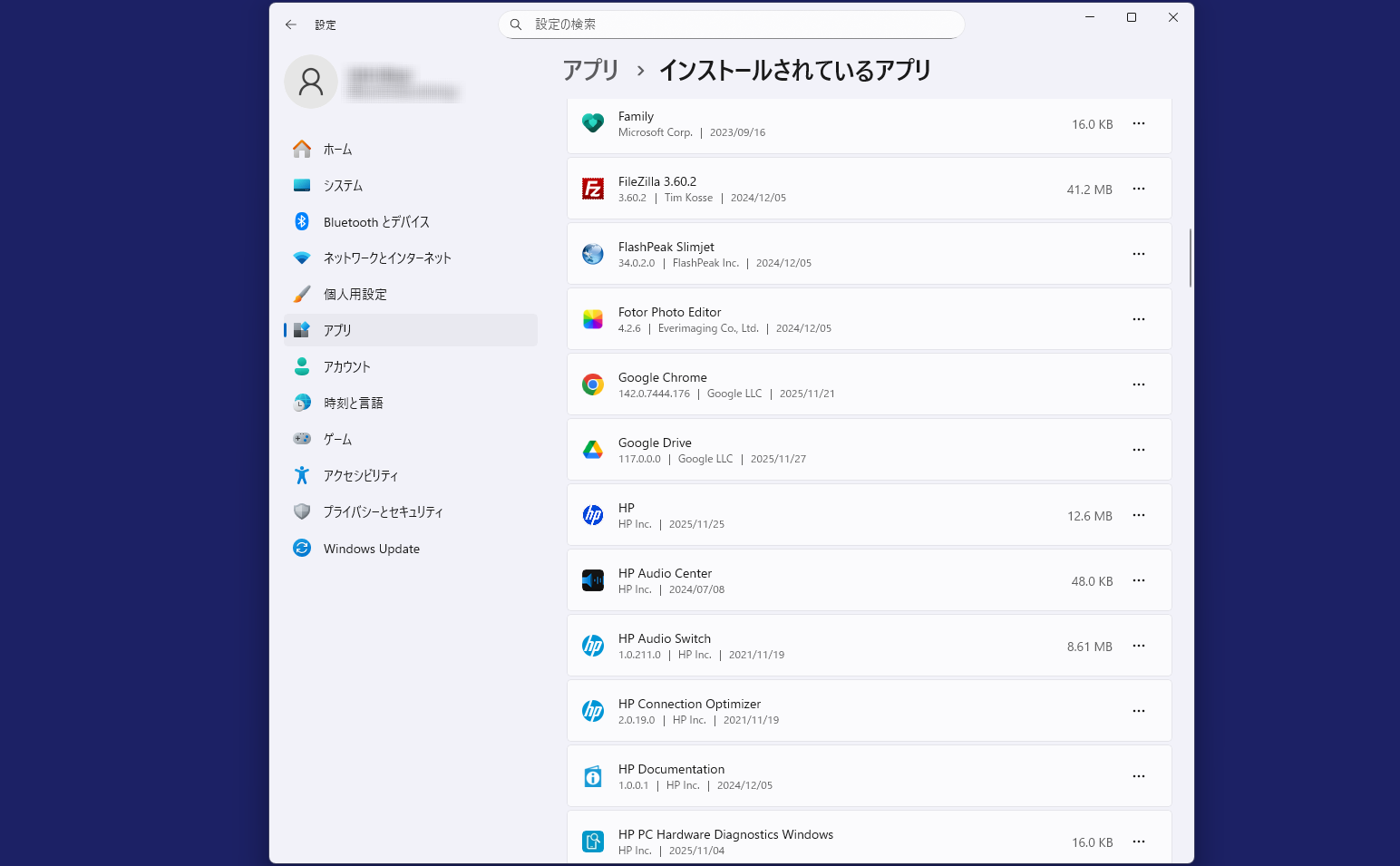Click the FlashPeak Slimjet globe icon

593,254
